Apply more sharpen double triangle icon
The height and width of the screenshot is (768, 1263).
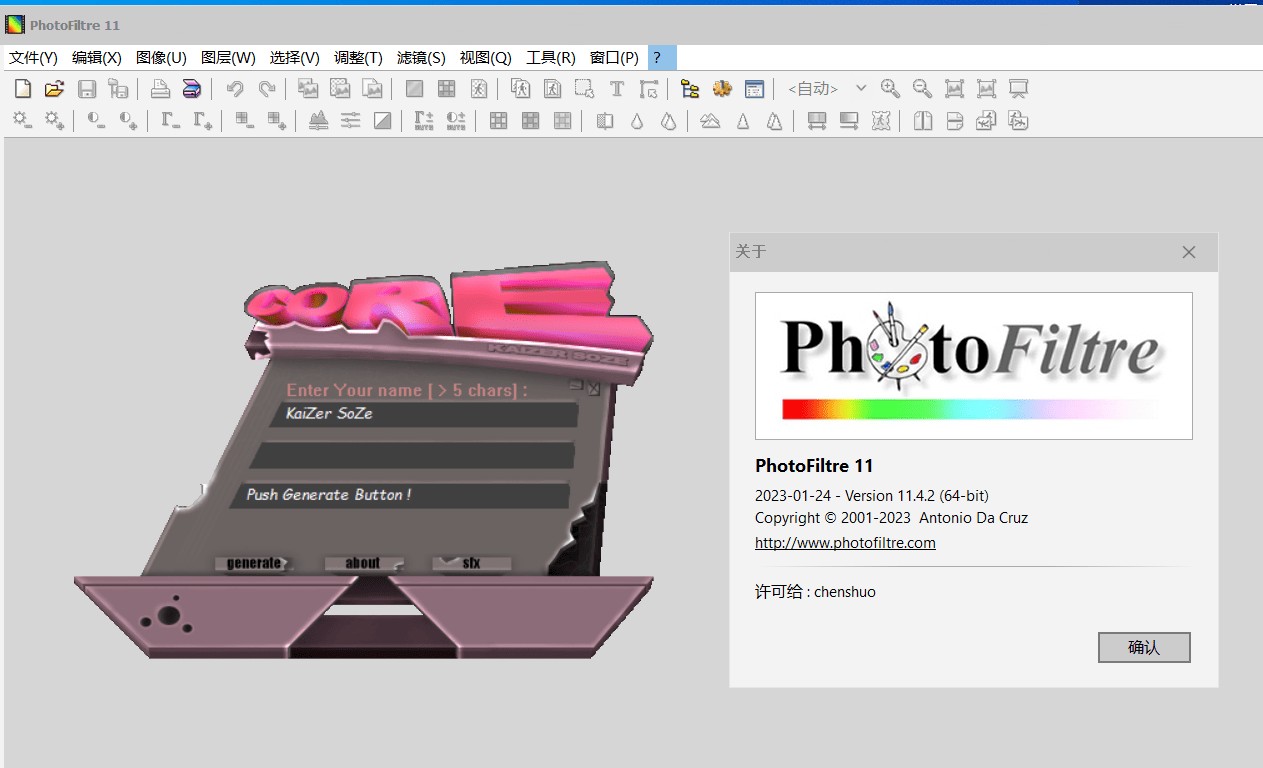point(774,121)
